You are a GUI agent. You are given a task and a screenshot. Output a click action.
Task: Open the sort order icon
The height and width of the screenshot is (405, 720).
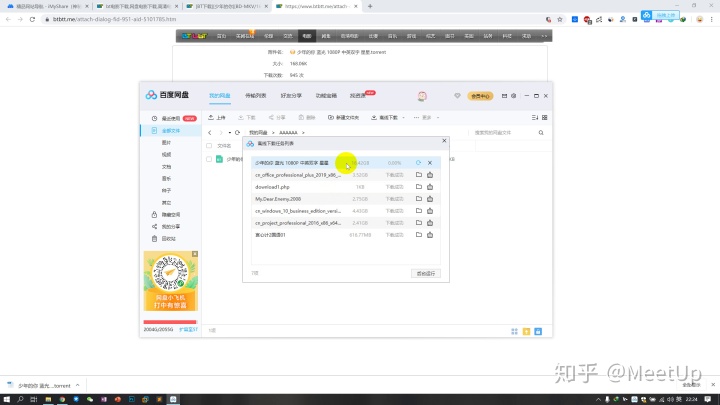534,118
